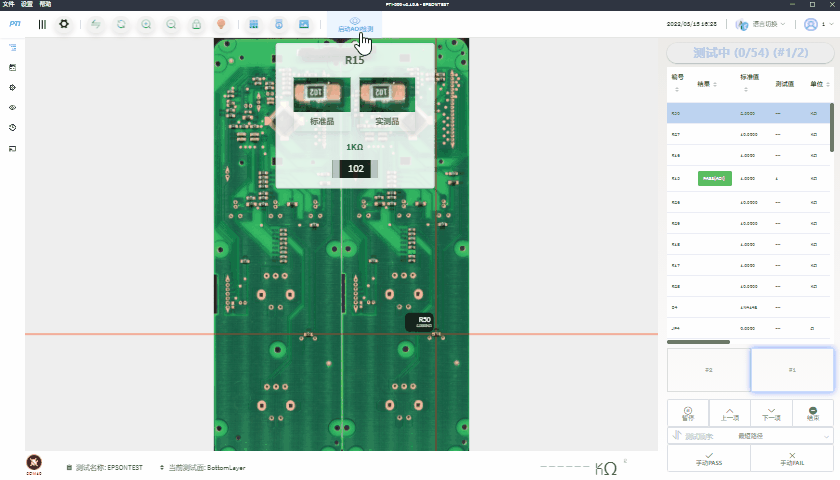This screenshot has height=480, width=840.
Task: Click the gear settings icon in toolbar
Action: coord(64,24)
